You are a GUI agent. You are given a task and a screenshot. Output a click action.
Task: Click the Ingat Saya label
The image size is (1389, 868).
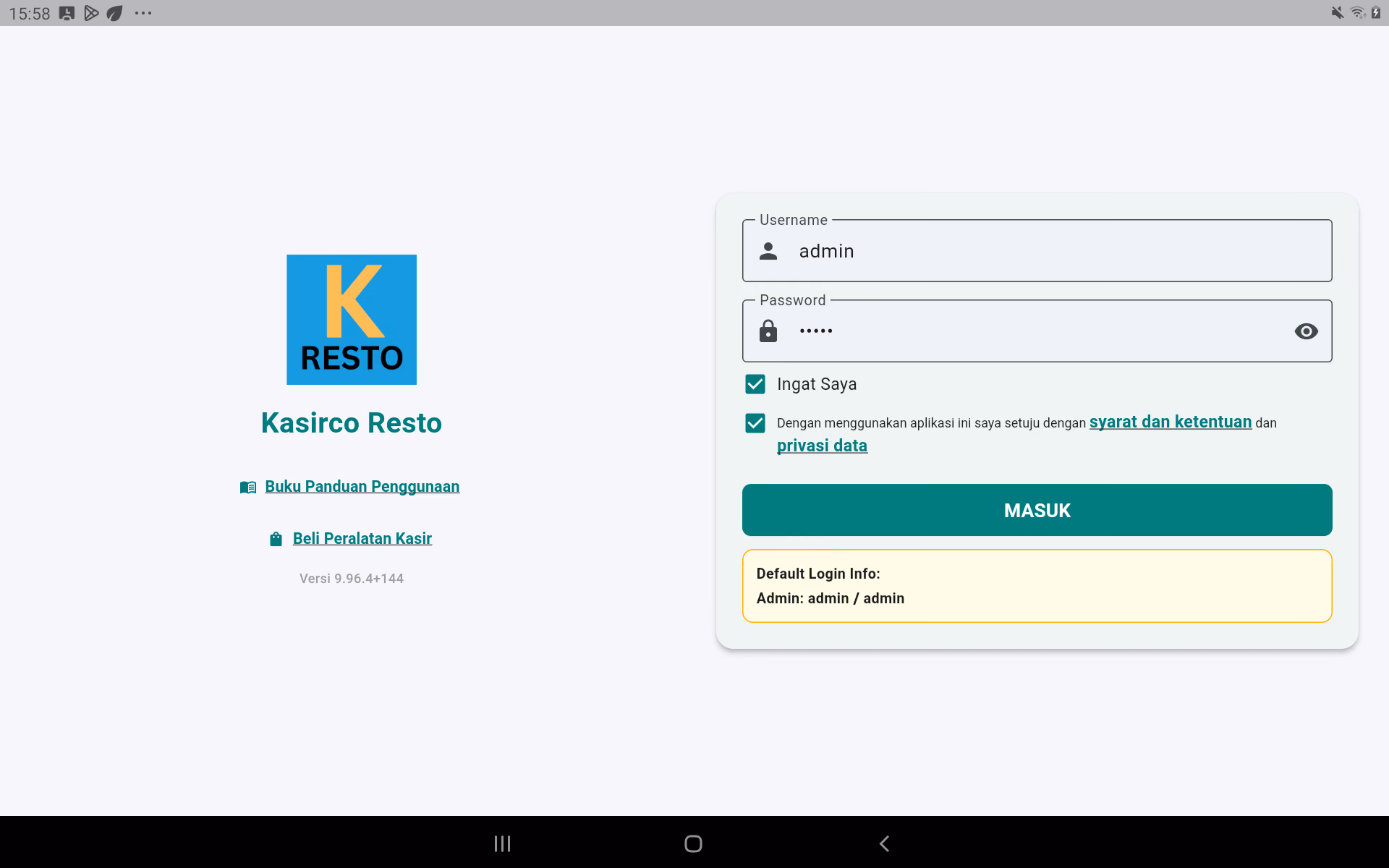point(817,384)
